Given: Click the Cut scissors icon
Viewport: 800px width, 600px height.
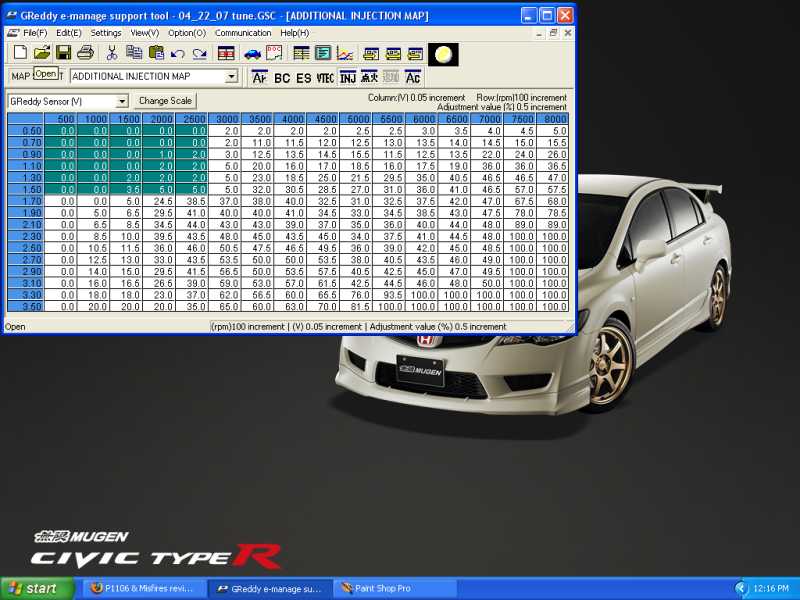Looking at the screenshot, I should coord(112,53).
